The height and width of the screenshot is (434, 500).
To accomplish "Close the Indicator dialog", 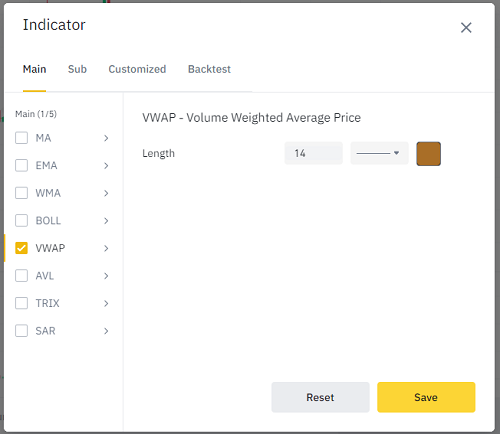I will (466, 27).
